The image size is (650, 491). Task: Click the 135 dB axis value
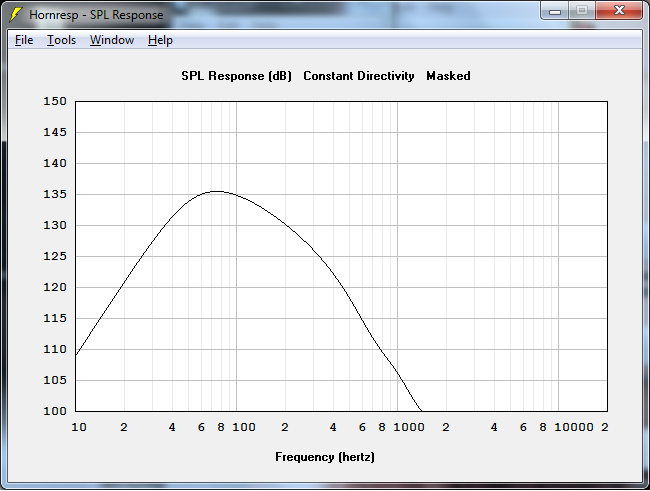pyautogui.click(x=55, y=194)
